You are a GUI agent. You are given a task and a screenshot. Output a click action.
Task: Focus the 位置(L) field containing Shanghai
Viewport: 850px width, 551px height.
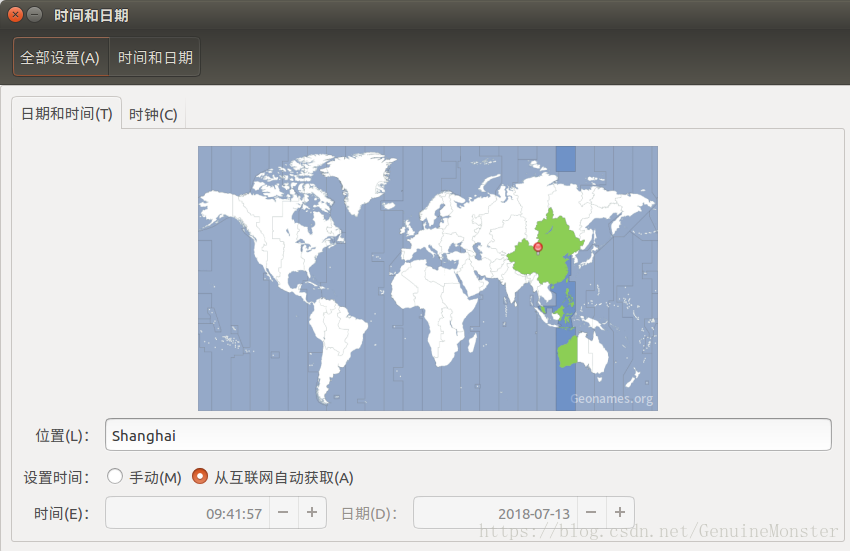point(468,435)
